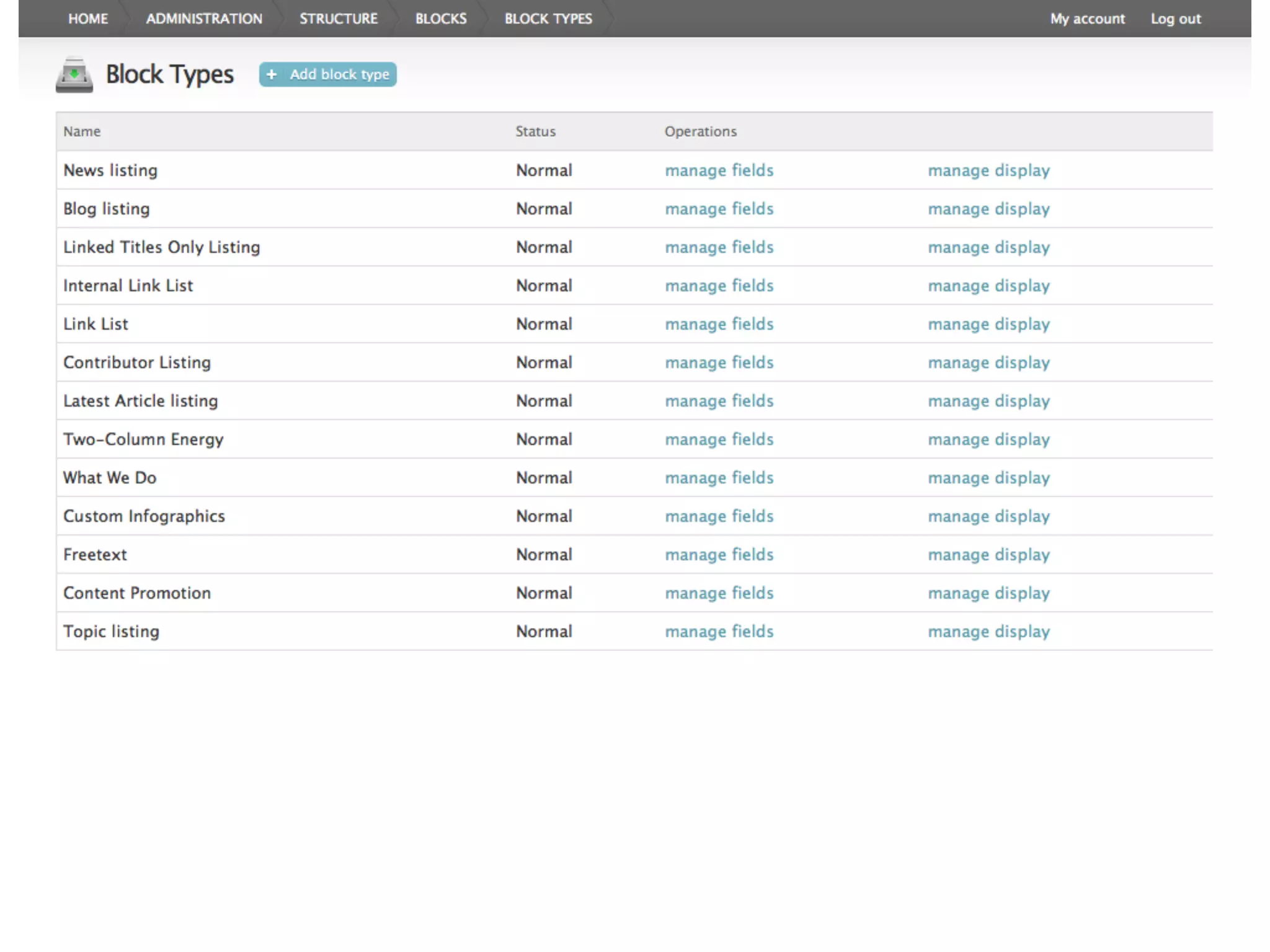Click the Name column header
This screenshot has width=1270, height=952.
(x=82, y=131)
